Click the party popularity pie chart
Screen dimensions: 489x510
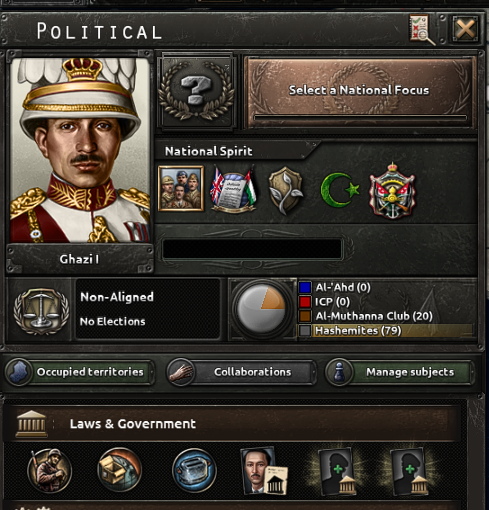pos(262,309)
